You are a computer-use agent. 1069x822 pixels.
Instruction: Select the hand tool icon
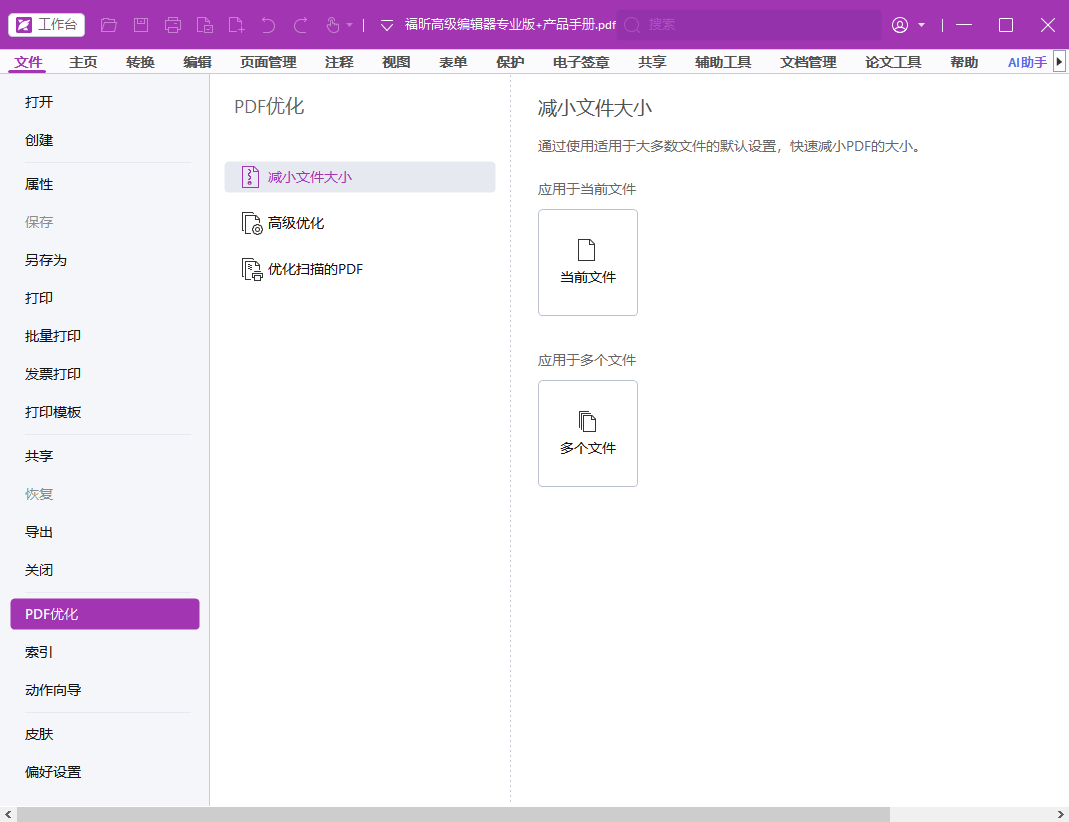[332, 25]
